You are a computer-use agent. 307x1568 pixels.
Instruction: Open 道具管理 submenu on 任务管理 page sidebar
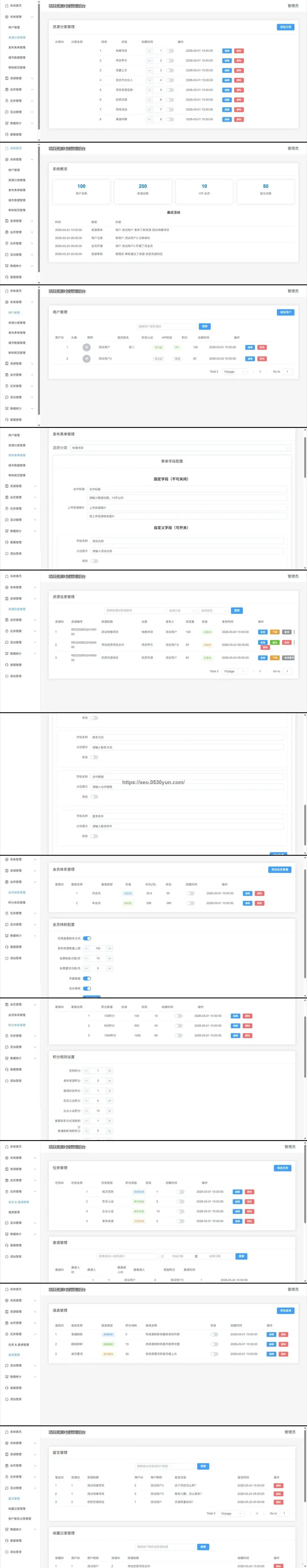click(x=14, y=1212)
